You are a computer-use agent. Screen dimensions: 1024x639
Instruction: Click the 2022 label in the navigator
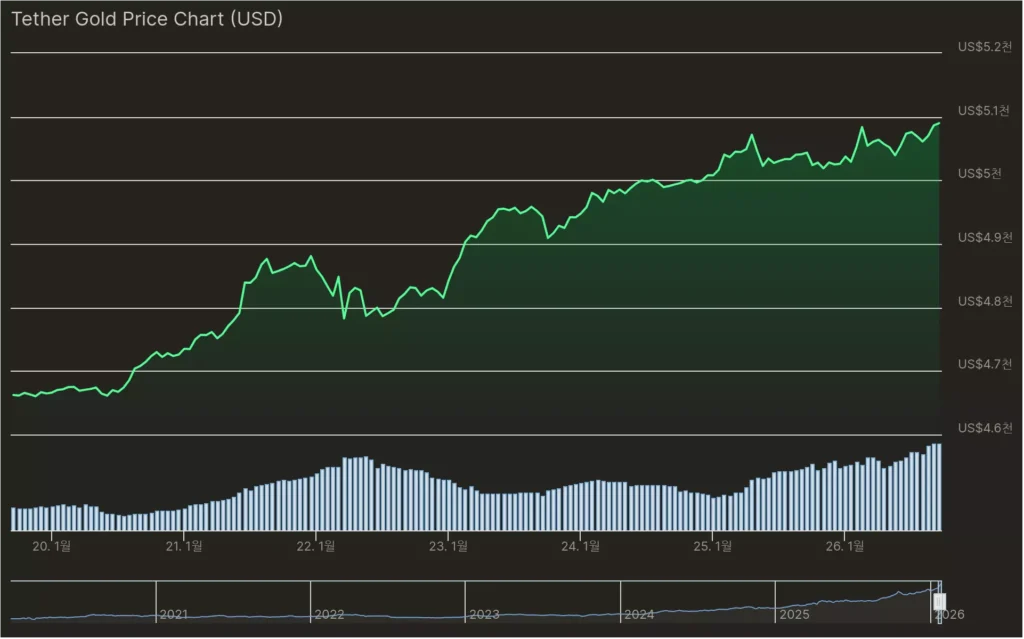tap(329, 613)
